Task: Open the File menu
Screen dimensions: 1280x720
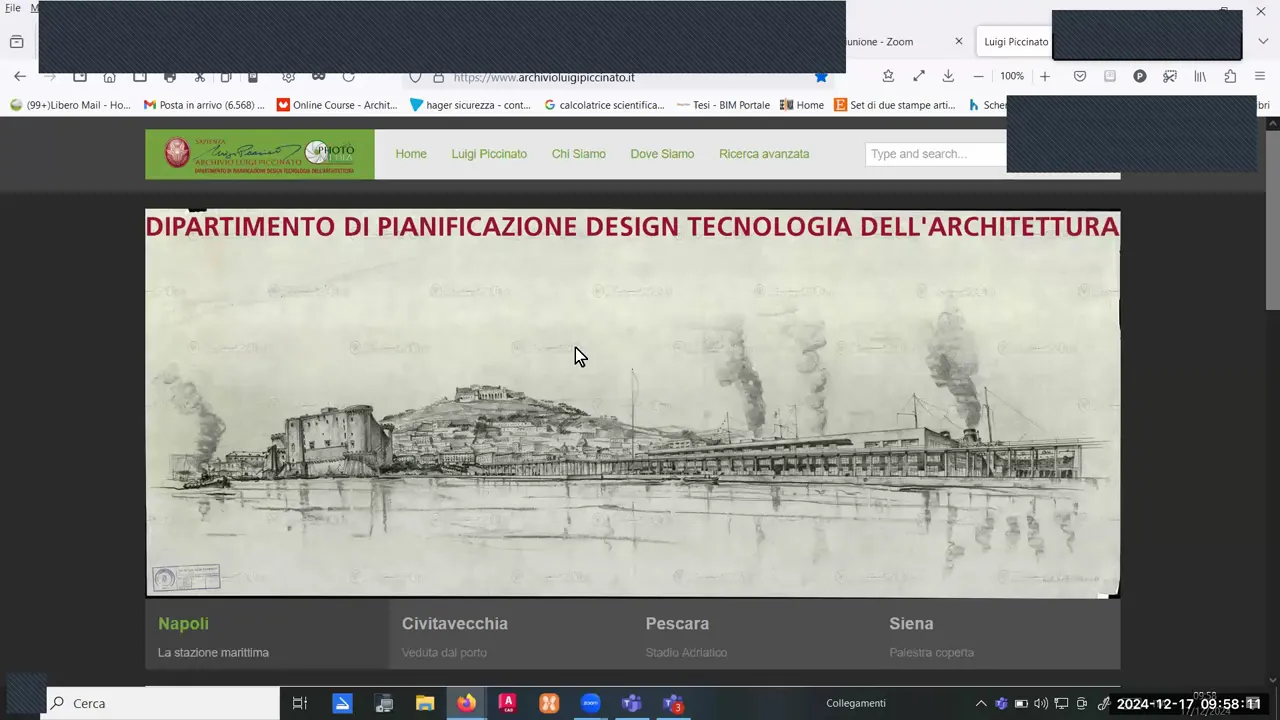Action: click(13, 8)
